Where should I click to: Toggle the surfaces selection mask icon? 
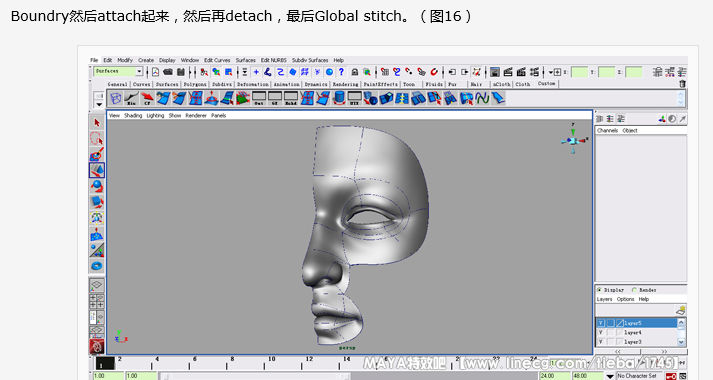tap(293, 72)
